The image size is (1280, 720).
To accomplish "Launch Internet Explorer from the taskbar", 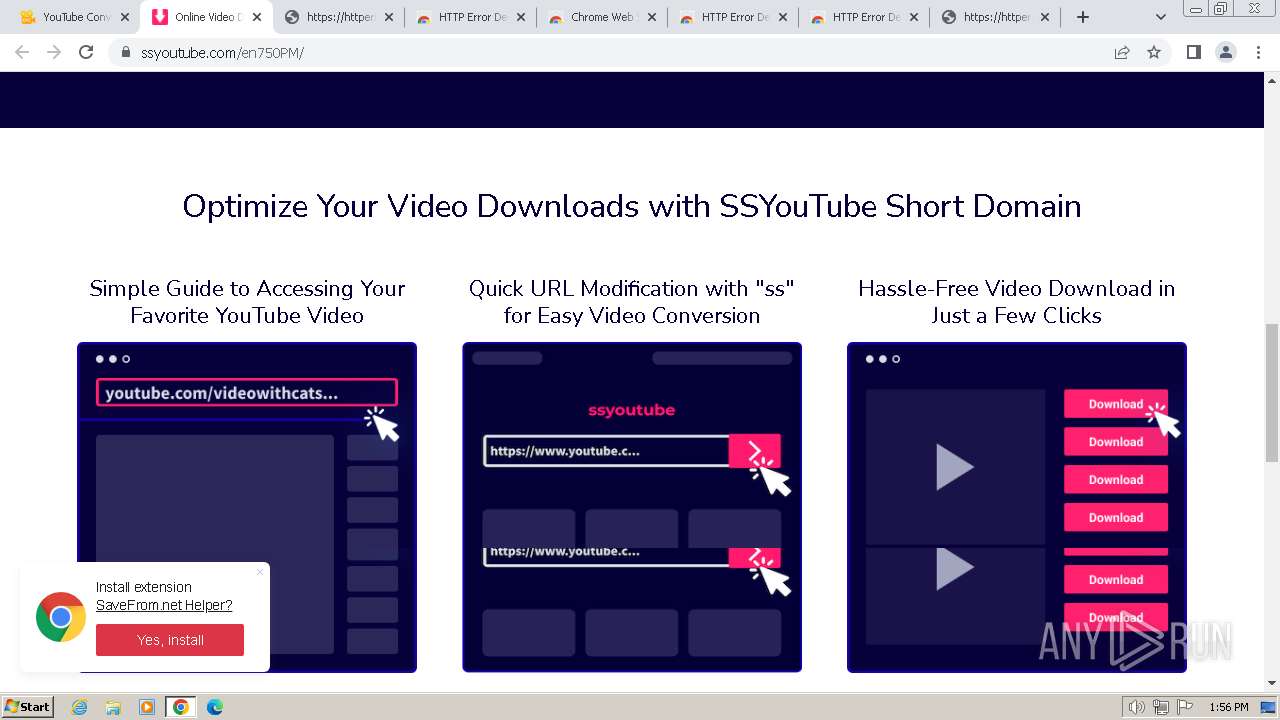I will click(80, 707).
